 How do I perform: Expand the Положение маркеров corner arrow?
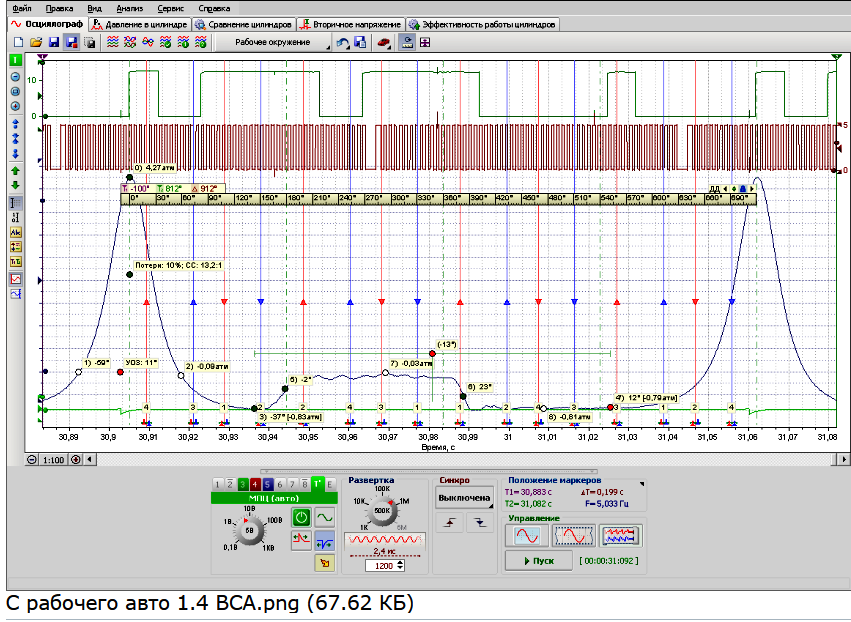tap(642, 484)
